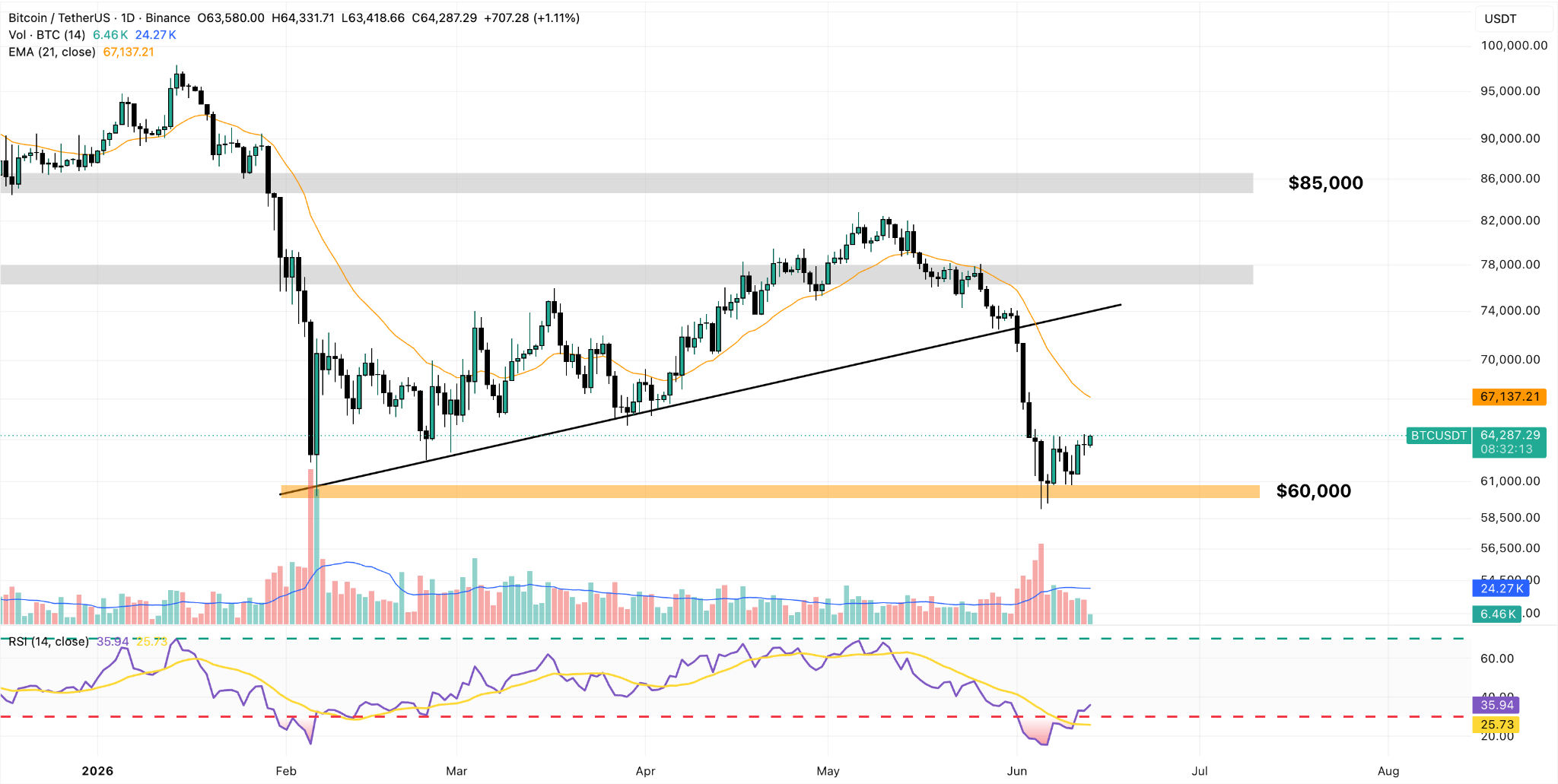
Task: Click the green 6.46K volume axis tag
Action: coord(1496,614)
